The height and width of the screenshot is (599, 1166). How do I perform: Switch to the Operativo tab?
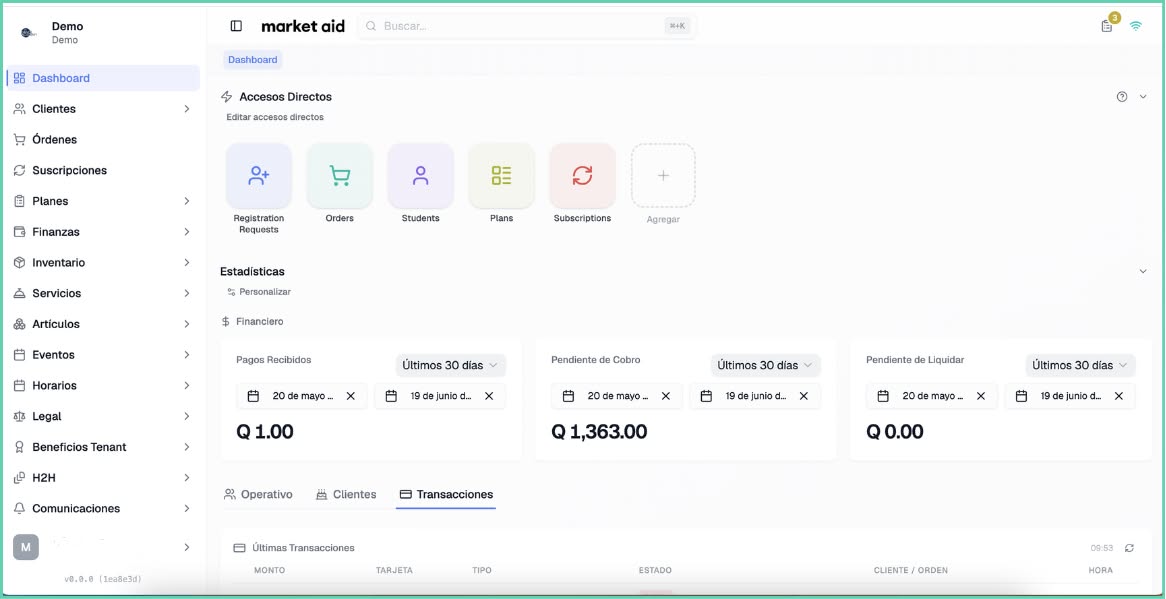pyautogui.click(x=258, y=494)
